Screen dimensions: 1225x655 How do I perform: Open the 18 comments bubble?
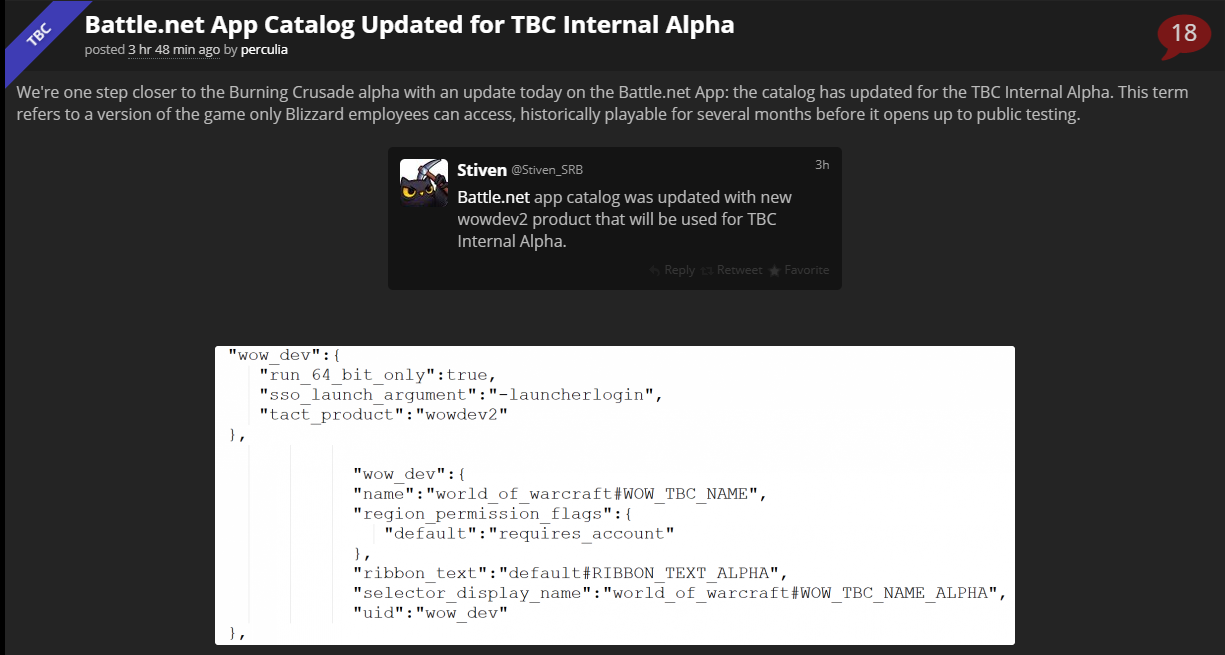pos(1183,35)
